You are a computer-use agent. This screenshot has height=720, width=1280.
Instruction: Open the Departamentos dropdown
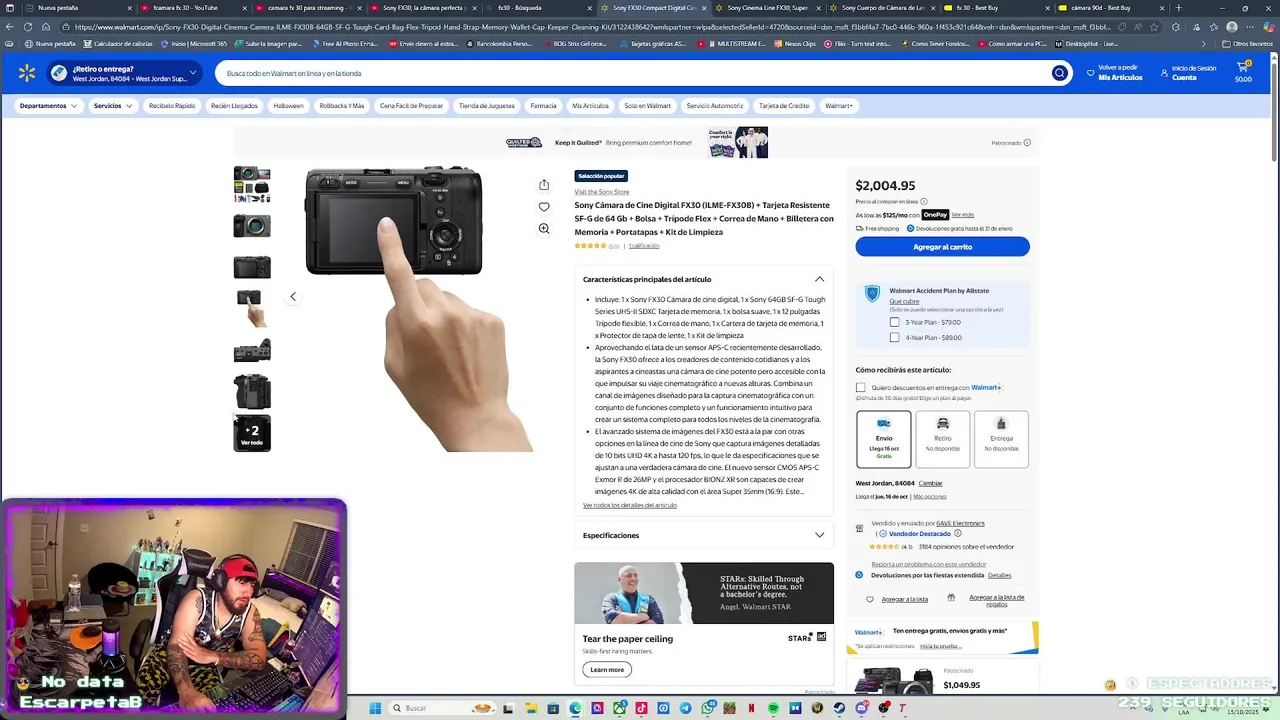pos(48,105)
